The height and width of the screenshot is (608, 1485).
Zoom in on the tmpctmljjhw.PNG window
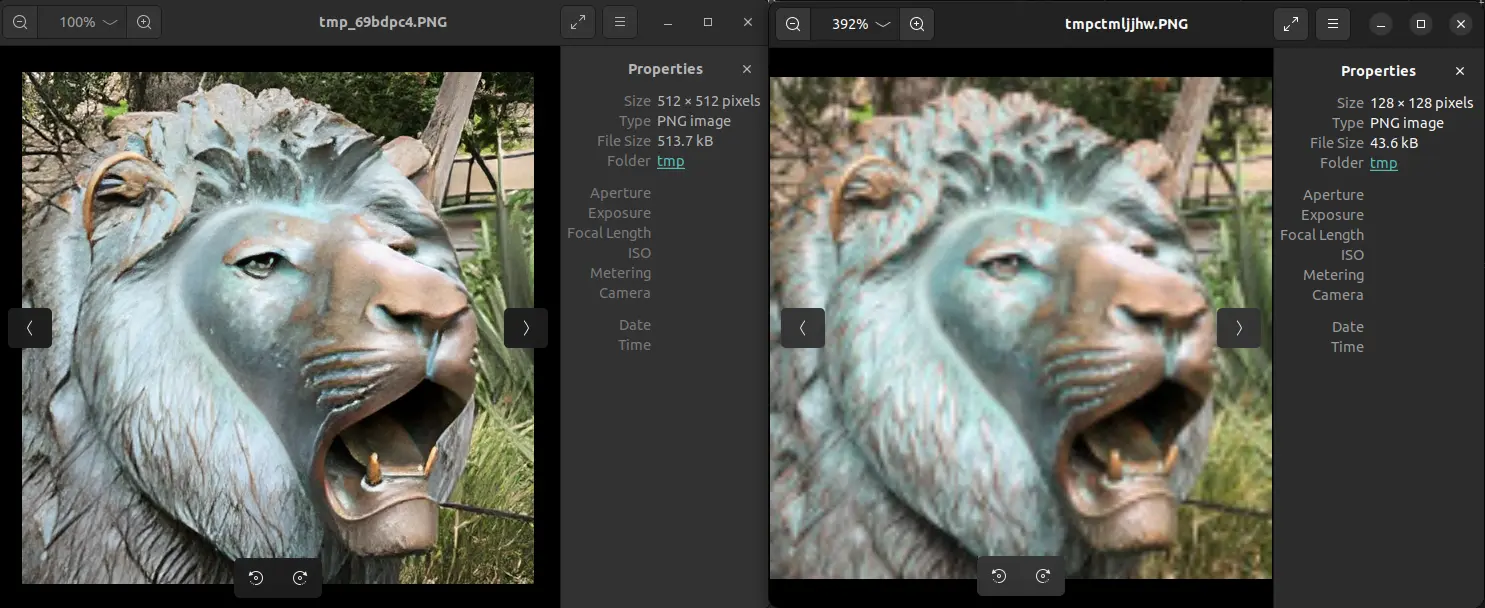coord(917,24)
